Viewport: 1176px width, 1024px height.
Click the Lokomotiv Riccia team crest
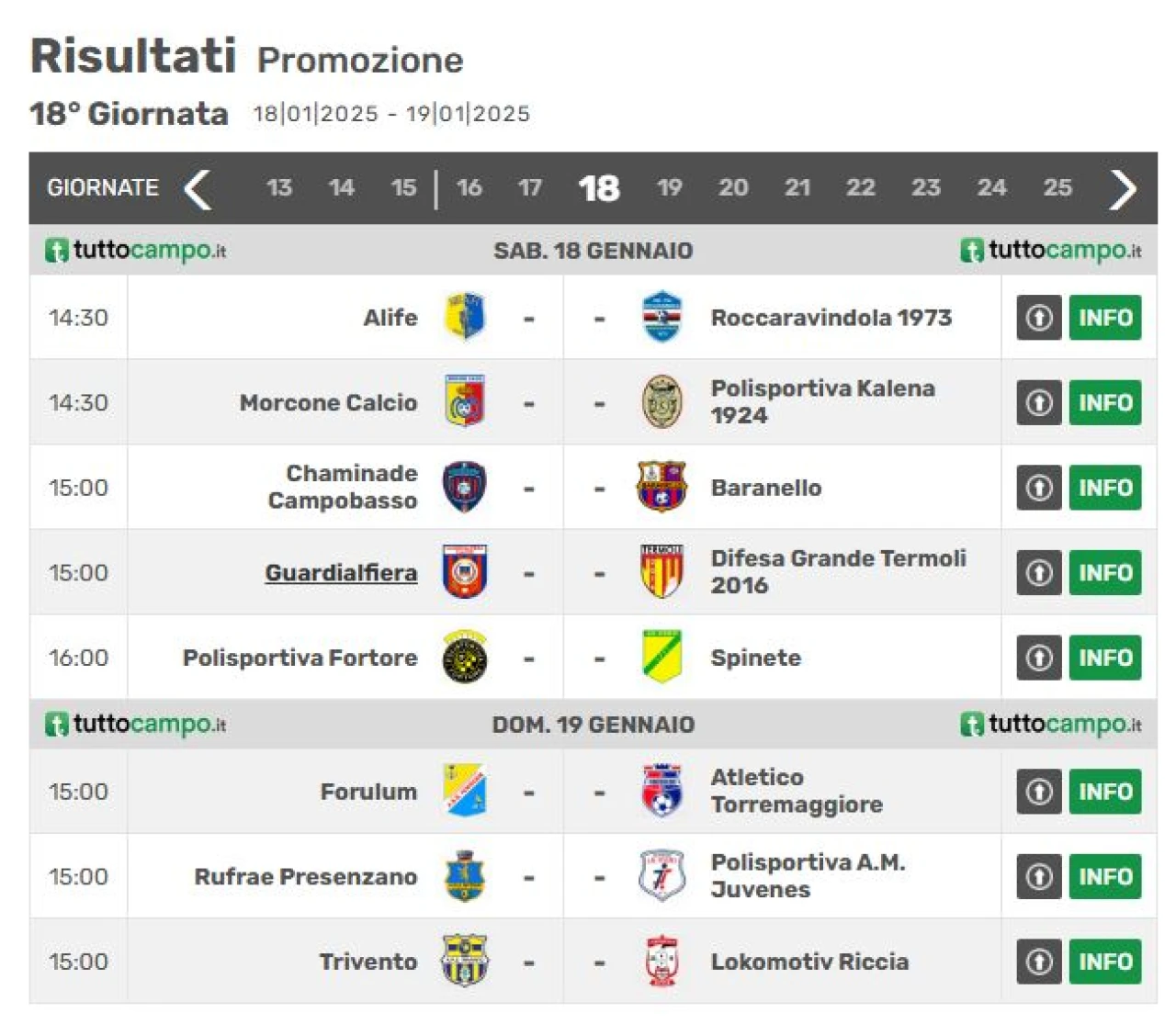click(661, 961)
